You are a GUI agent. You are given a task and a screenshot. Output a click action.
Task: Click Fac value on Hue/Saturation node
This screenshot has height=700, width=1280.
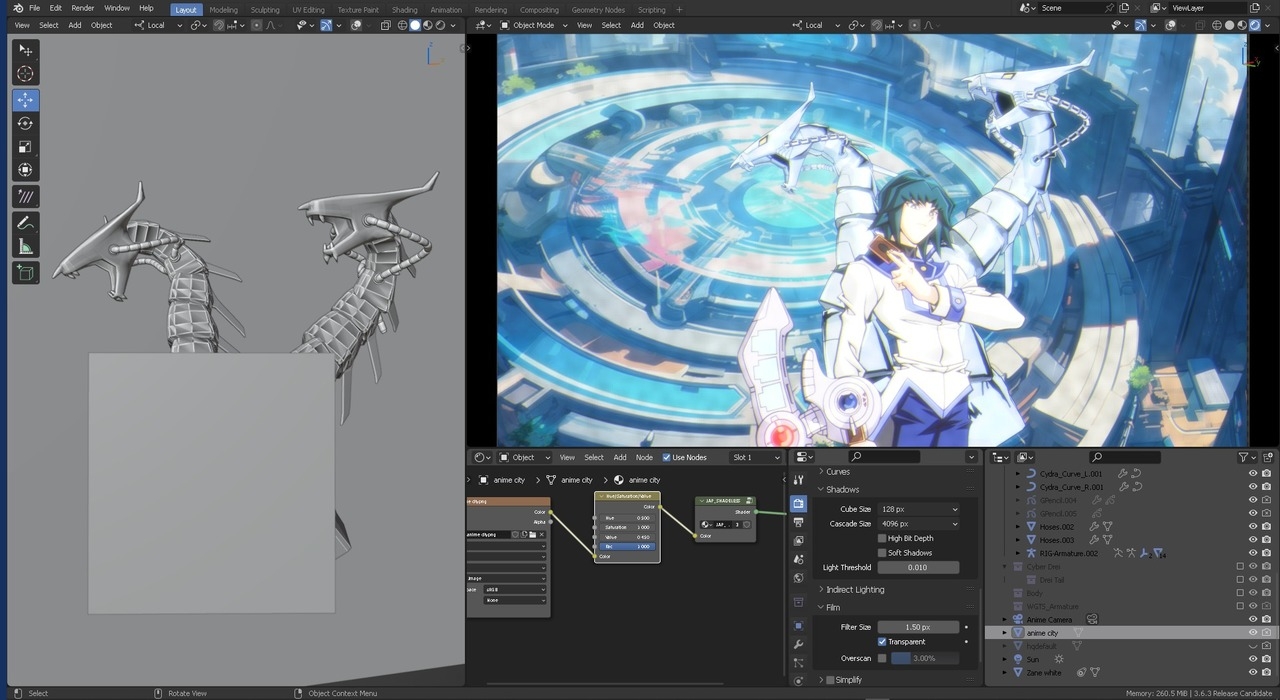coord(627,546)
